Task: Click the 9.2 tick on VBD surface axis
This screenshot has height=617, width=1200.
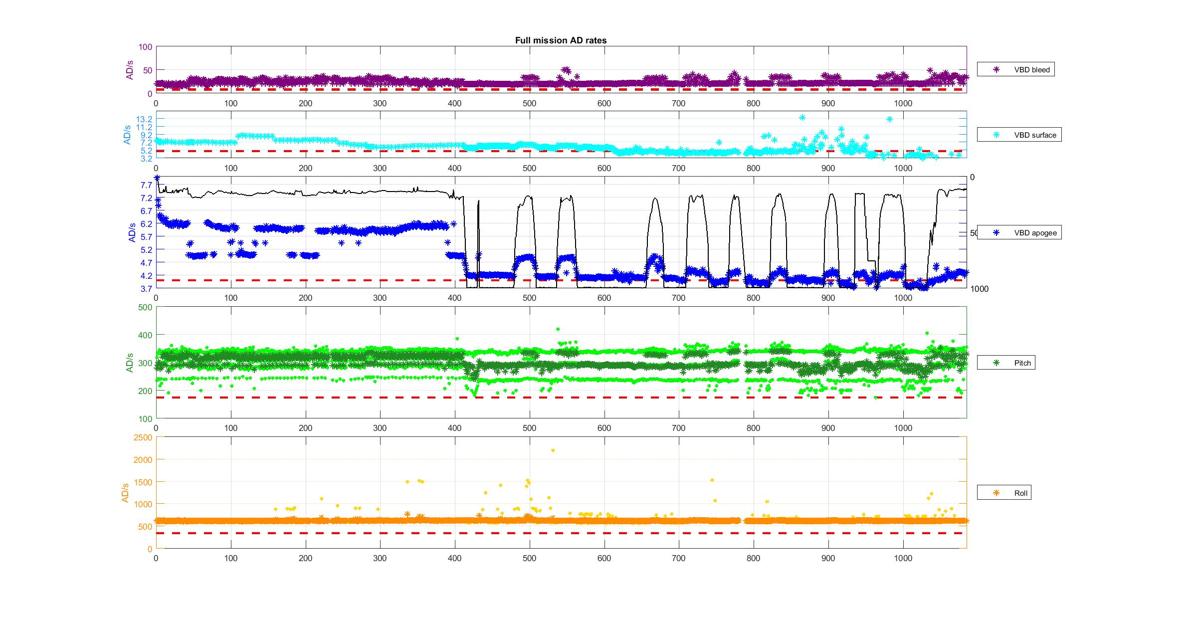Action: click(x=146, y=135)
